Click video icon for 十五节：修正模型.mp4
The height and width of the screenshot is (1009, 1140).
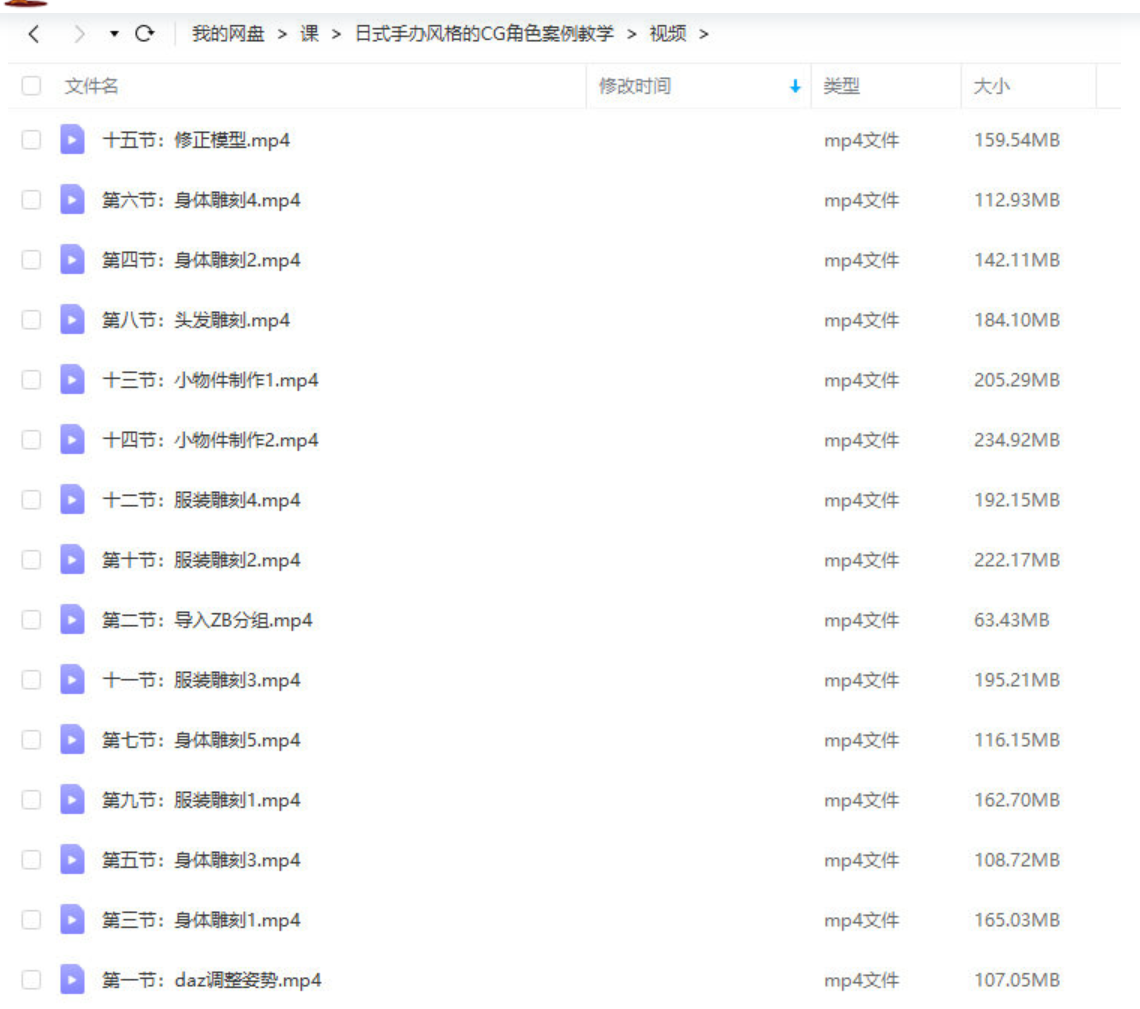(x=72, y=140)
